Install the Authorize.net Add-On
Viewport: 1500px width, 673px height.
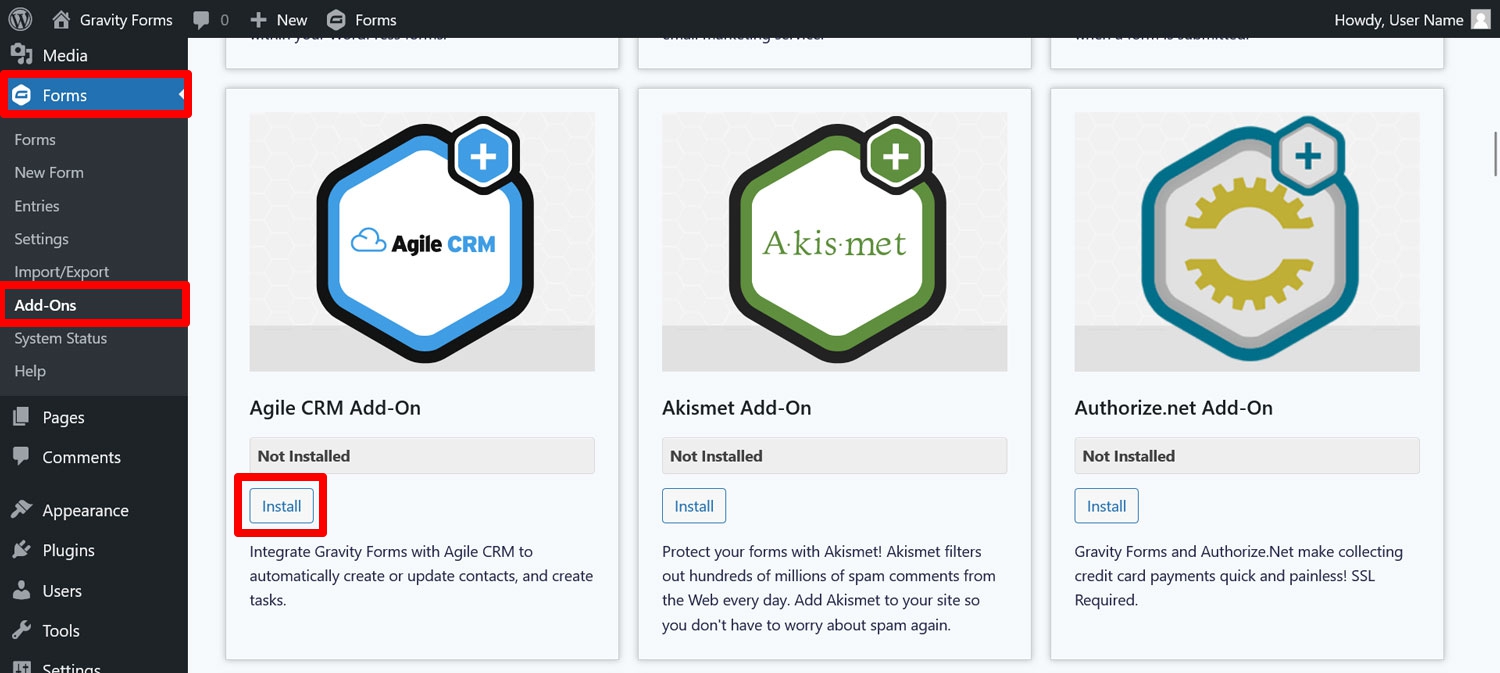coord(1106,506)
